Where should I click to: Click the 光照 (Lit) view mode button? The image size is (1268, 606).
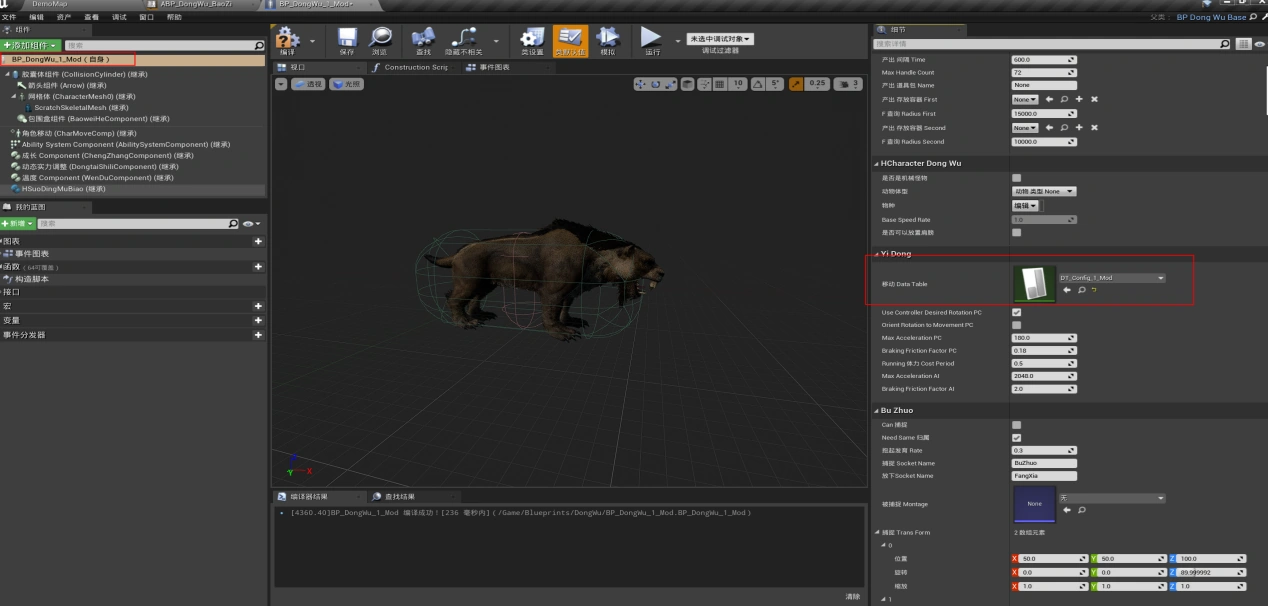[x=347, y=85]
